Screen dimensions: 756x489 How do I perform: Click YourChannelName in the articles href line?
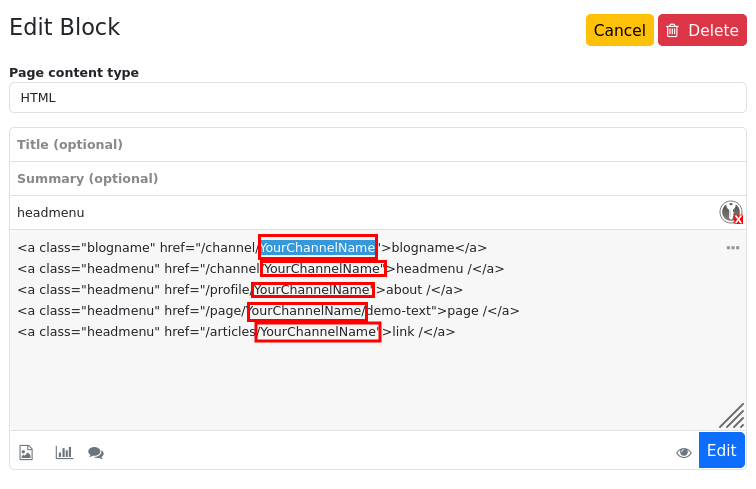click(x=317, y=332)
